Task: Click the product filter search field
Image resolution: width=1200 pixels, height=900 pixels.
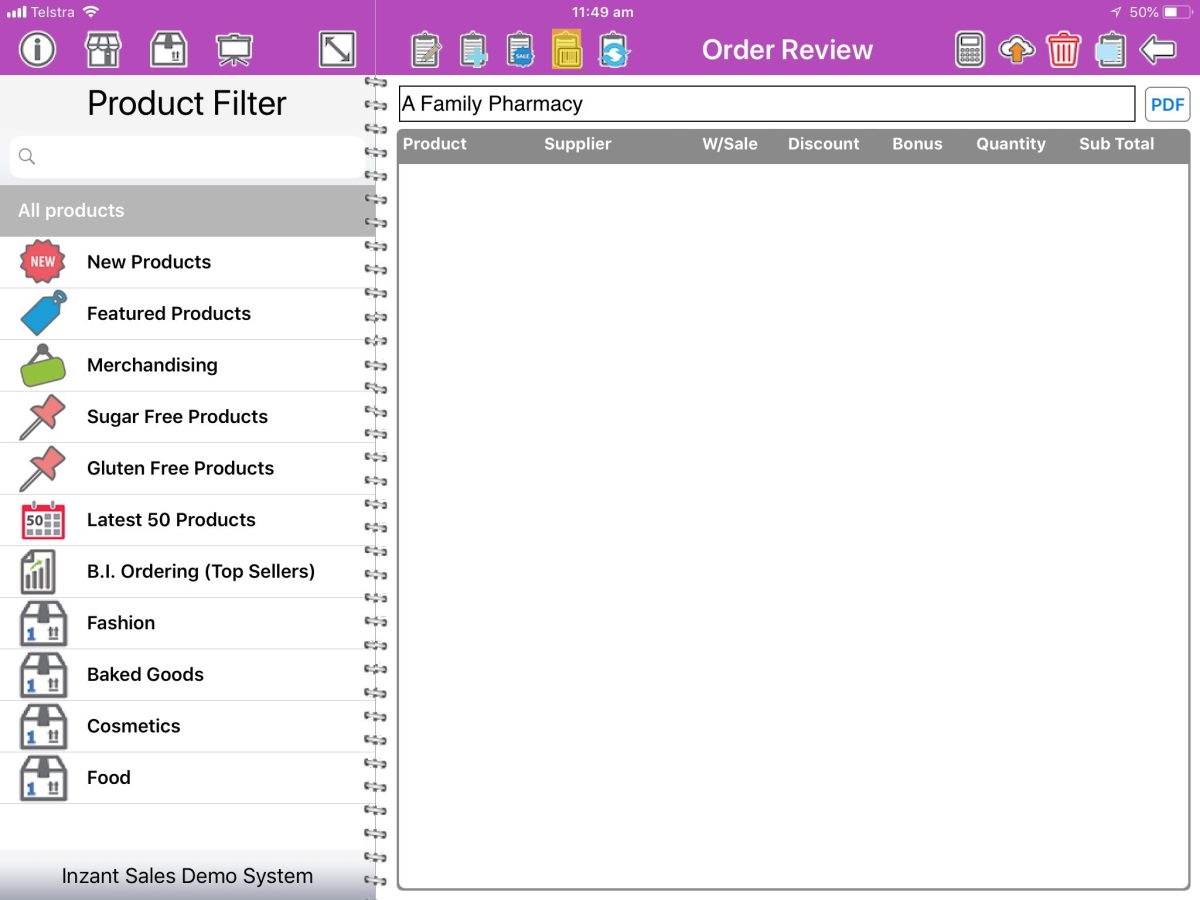Action: pos(187,157)
